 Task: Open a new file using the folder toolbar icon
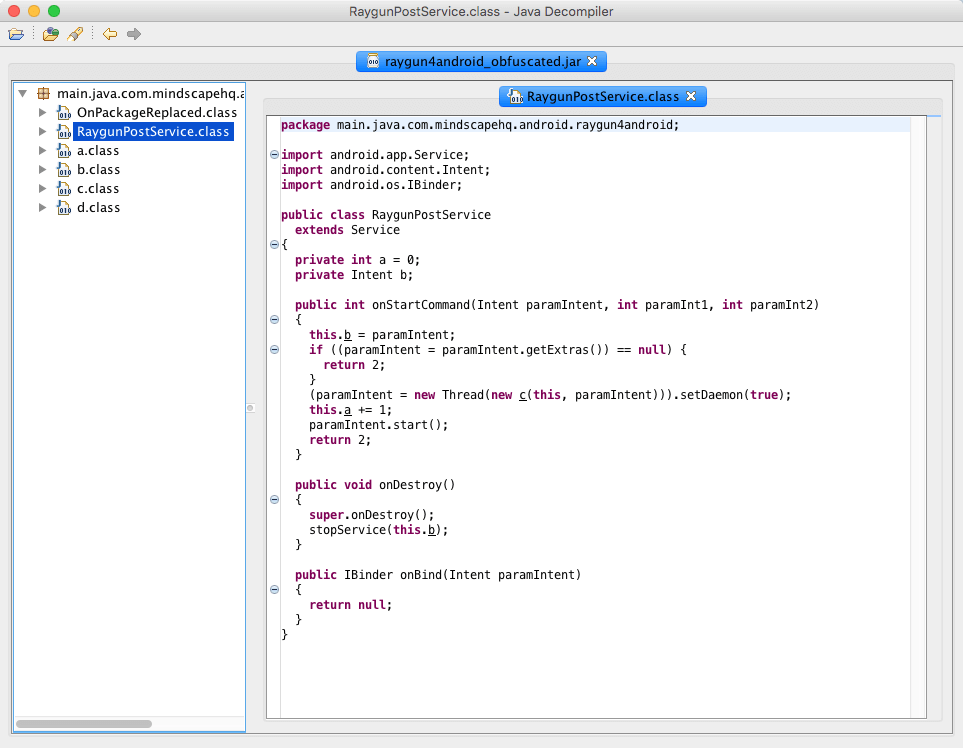coord(16,33)
